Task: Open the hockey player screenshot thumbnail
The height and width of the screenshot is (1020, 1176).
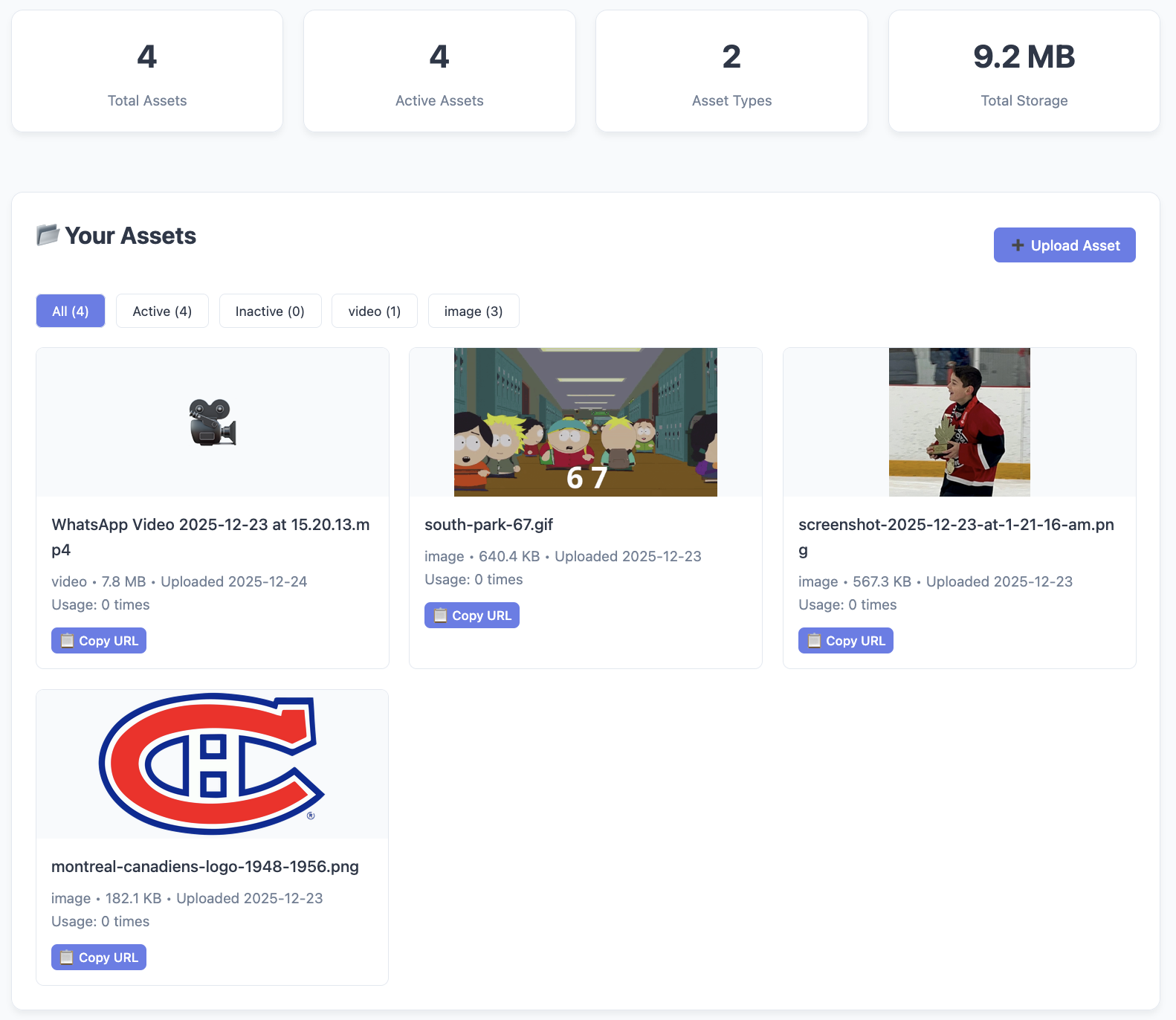Action: (x=959, y=422)
